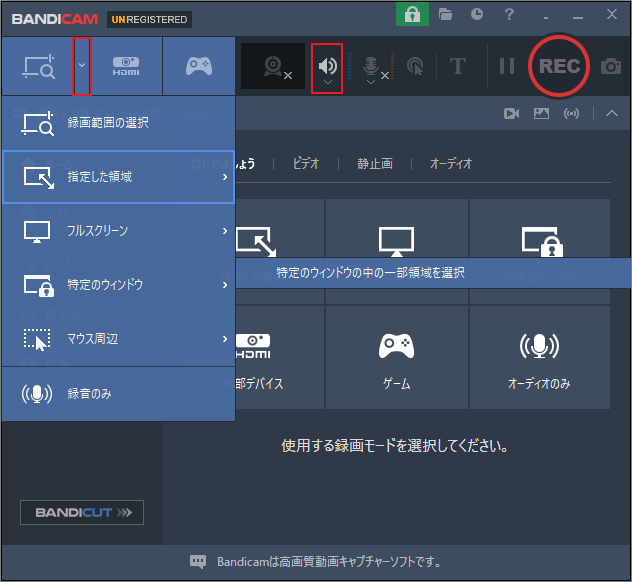Expand the フルスクリーン submenu arrow

[x=225, y=231]
